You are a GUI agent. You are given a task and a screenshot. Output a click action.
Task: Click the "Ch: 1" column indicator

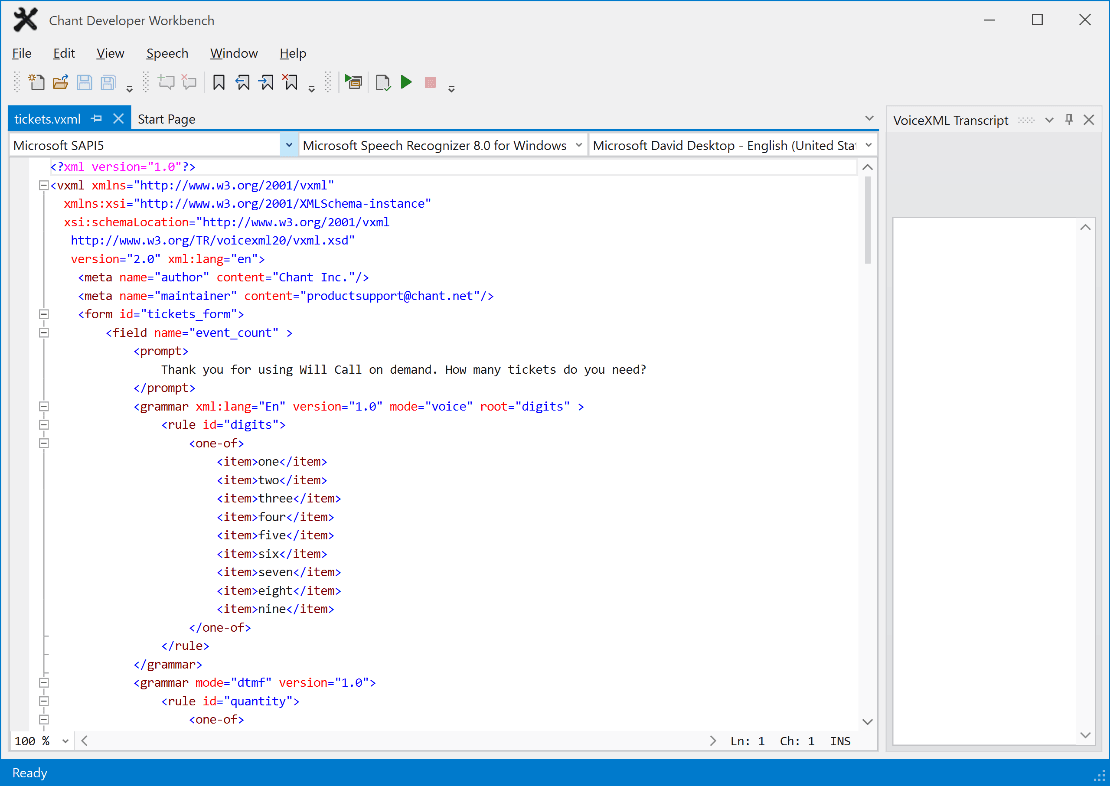coord(797,741)
